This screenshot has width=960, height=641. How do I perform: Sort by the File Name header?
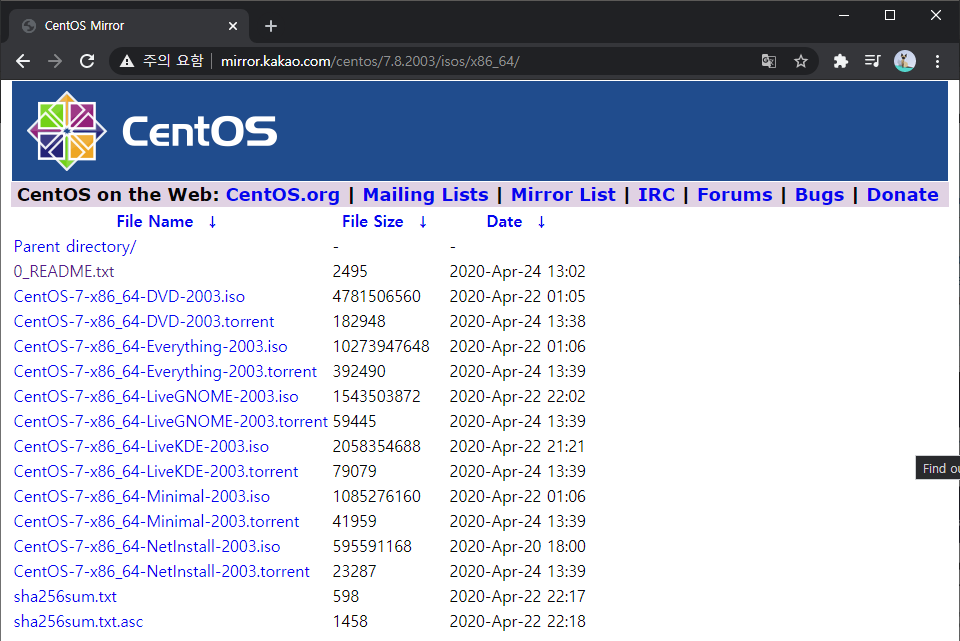155,222
